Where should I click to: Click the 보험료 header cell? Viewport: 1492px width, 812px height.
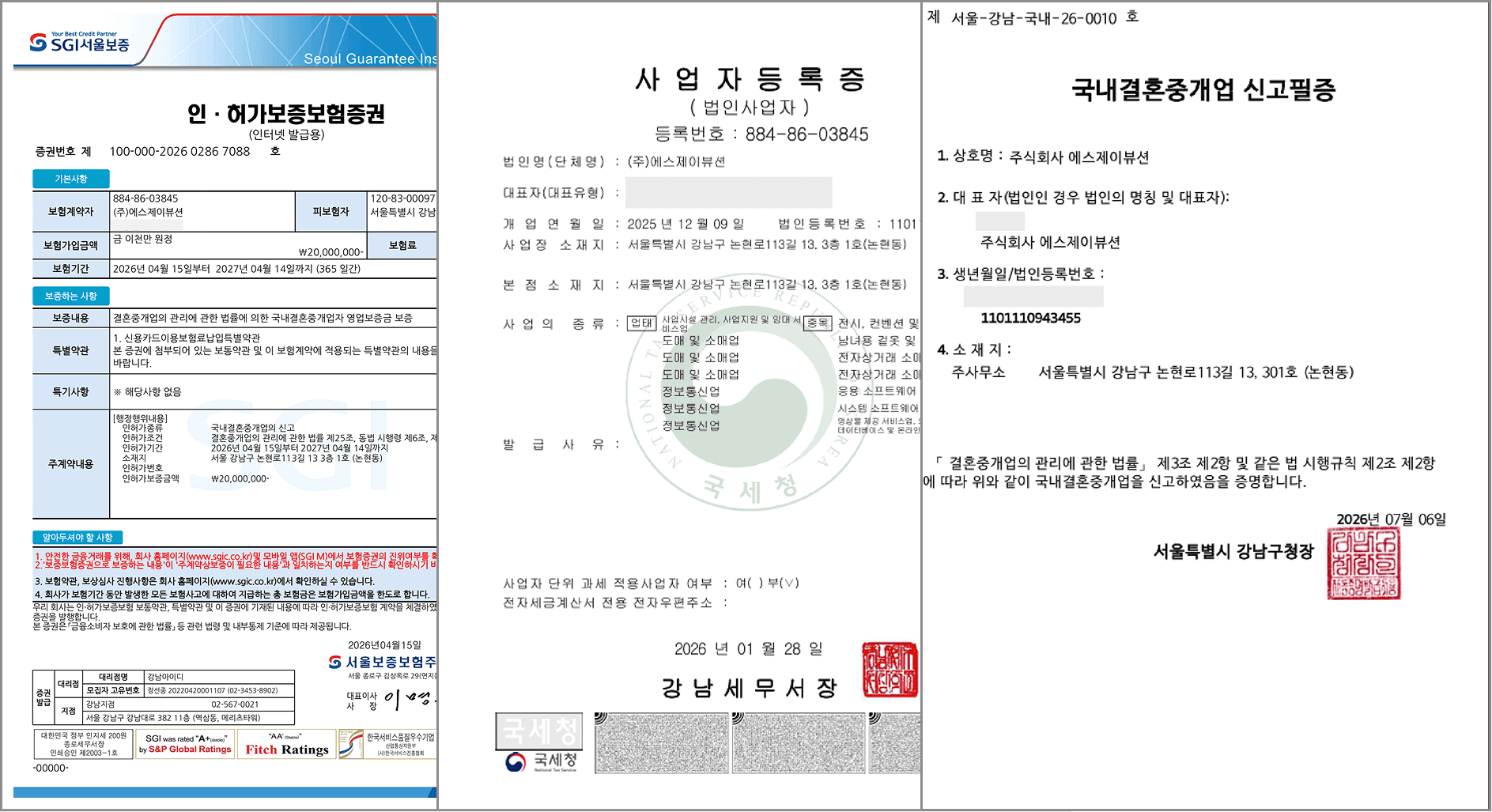coord(402,245)
